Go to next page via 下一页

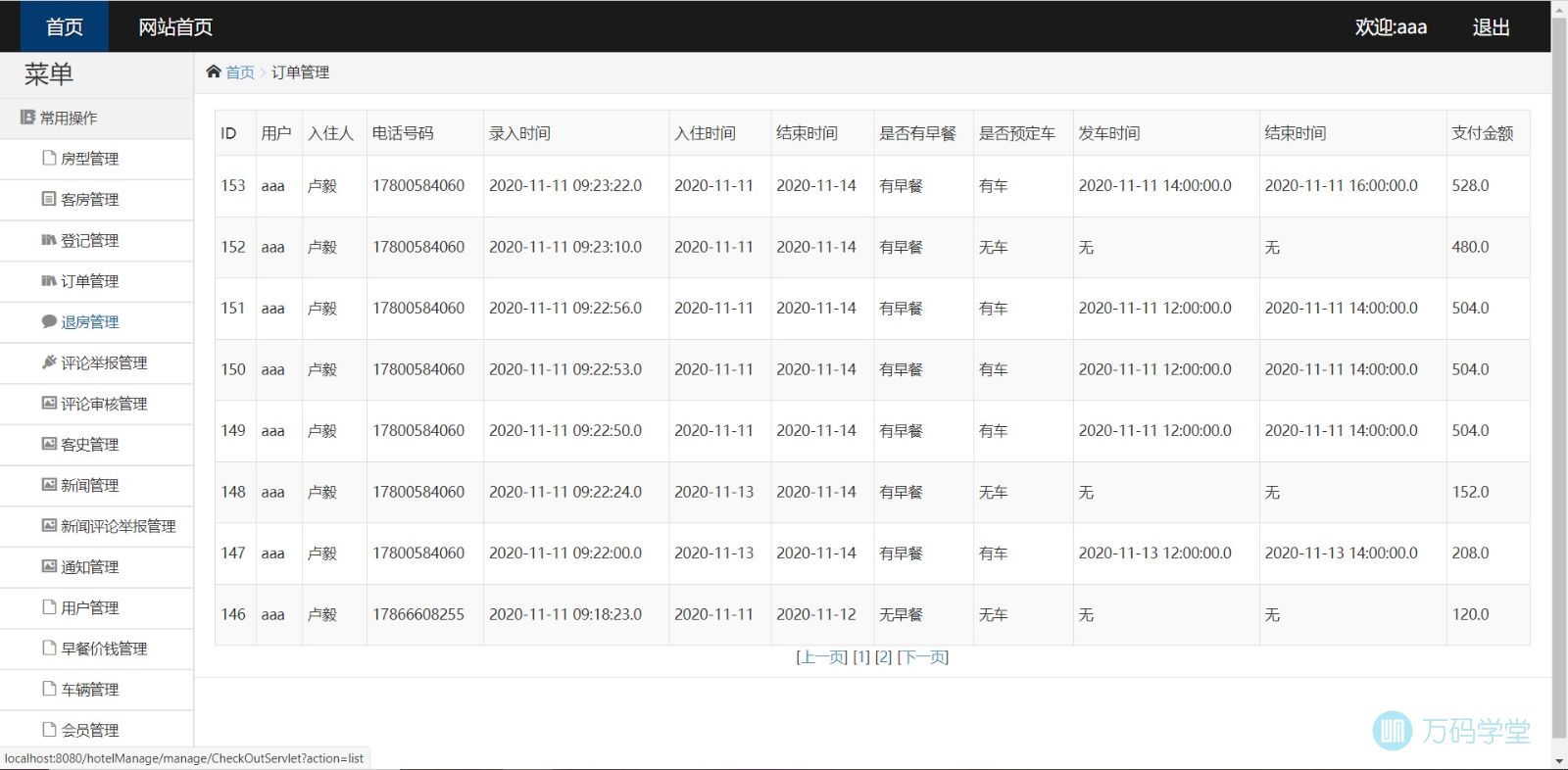tap(923, 657)
